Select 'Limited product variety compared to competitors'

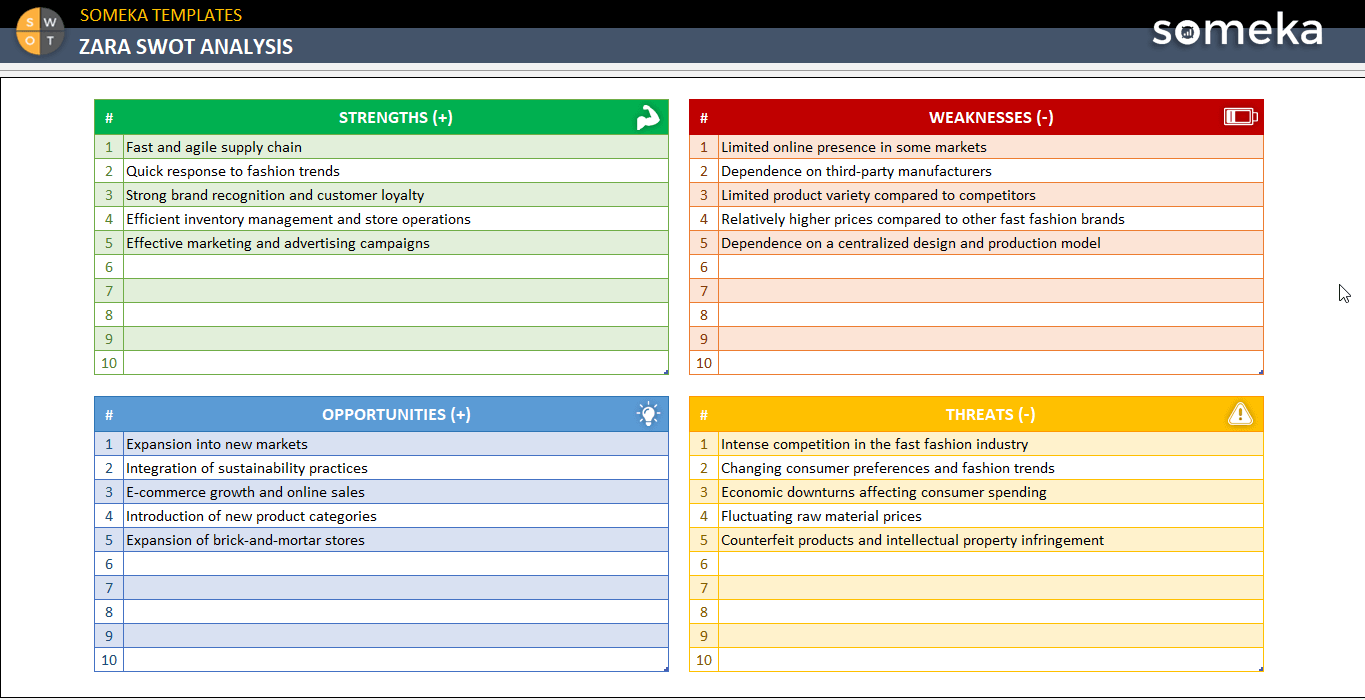[991, 195]
